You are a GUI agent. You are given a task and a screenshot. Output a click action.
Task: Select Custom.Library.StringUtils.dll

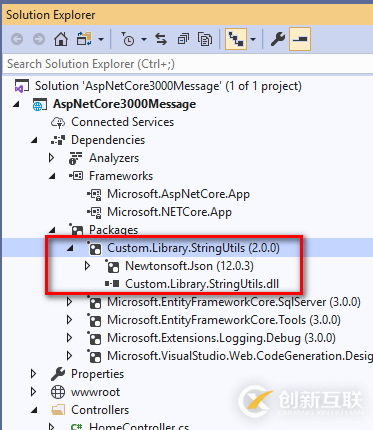click(x=202, y=284)
